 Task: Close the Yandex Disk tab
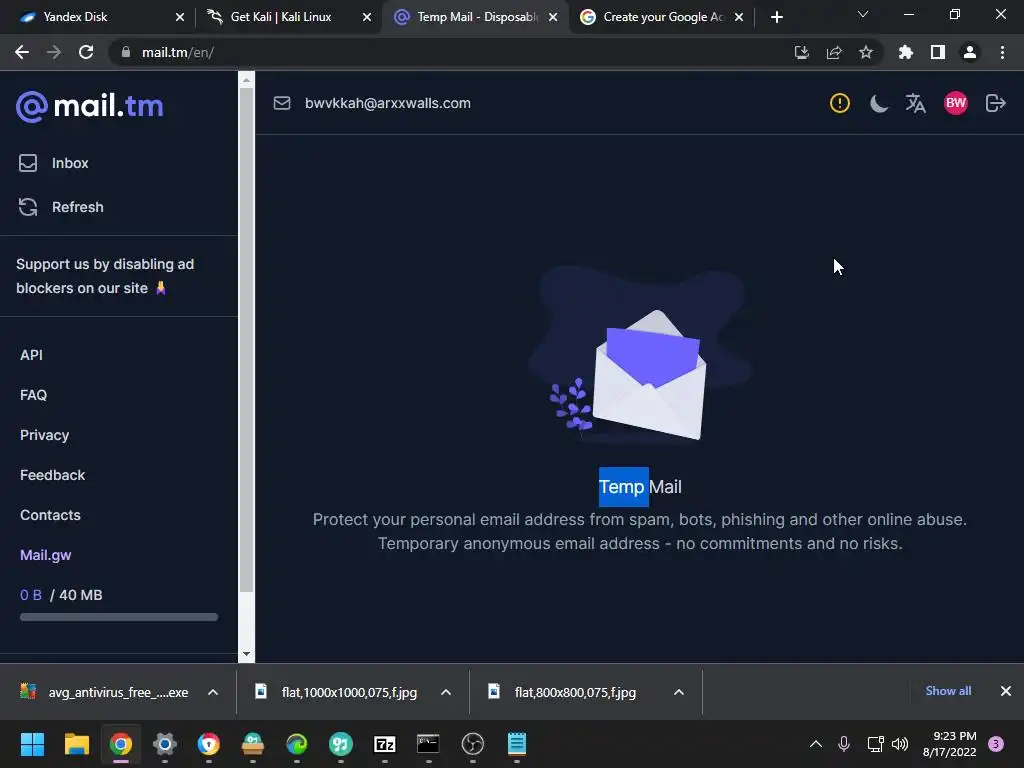point(180,17)
